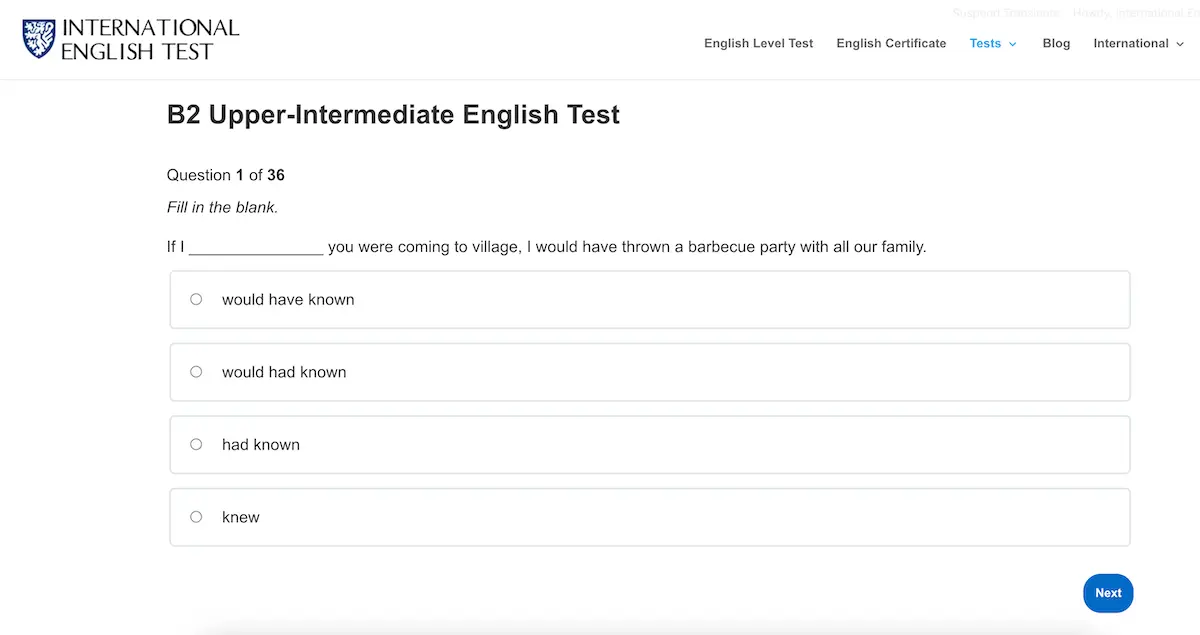Click the Suspend Transients link
The width and height of the screenshot is (1200, 635).
point(1005,12)
